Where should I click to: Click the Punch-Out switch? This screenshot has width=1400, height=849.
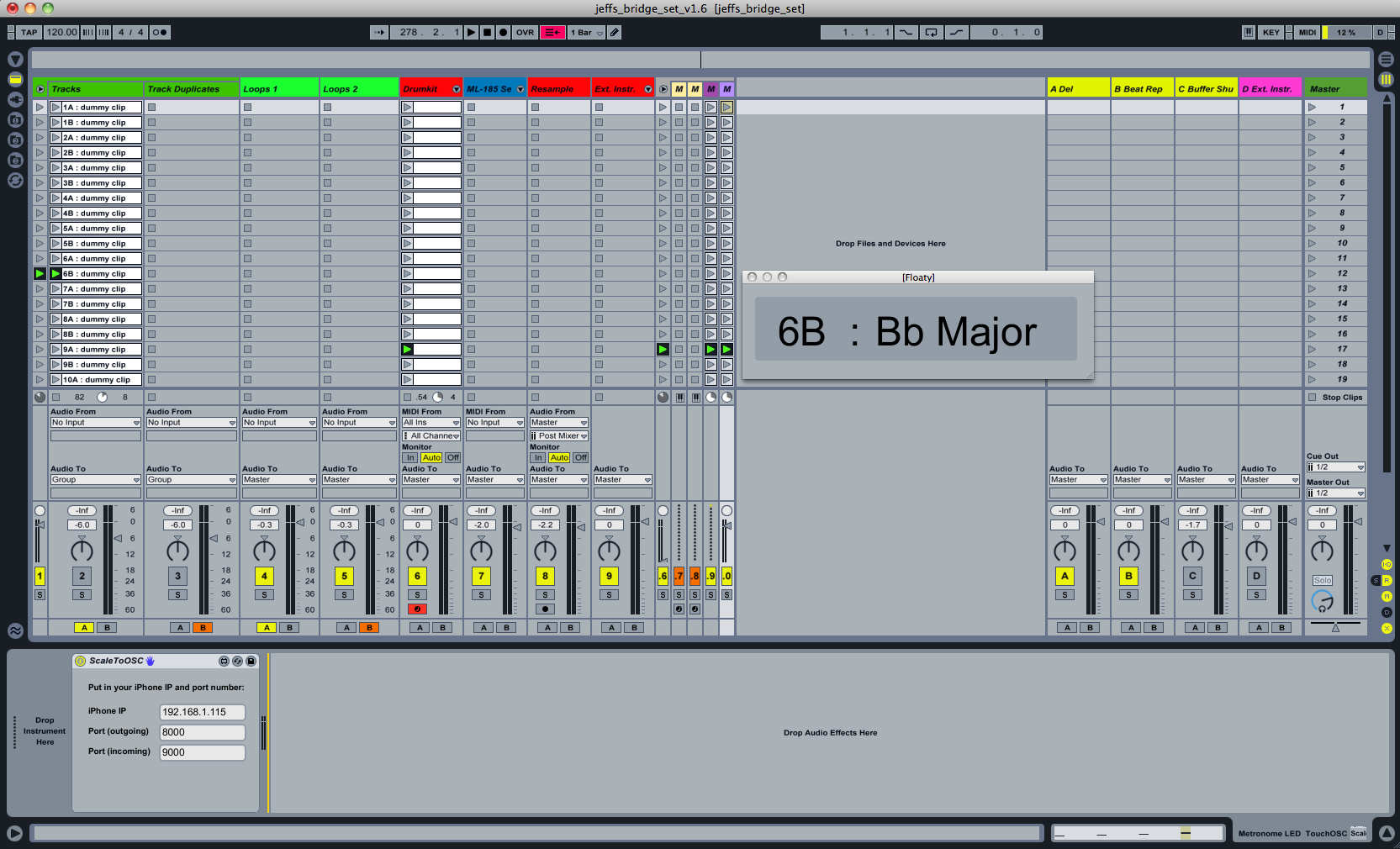957,32
